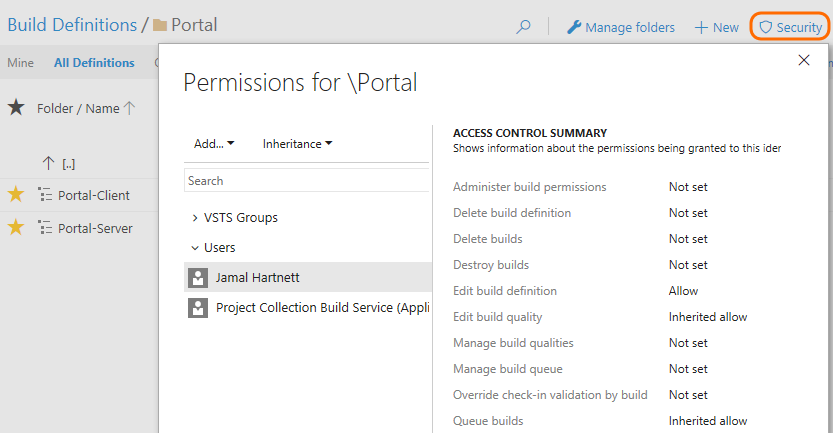Screen dimensions: 833x433
Task: Collapse the Users node
Action: coord(195,248)
